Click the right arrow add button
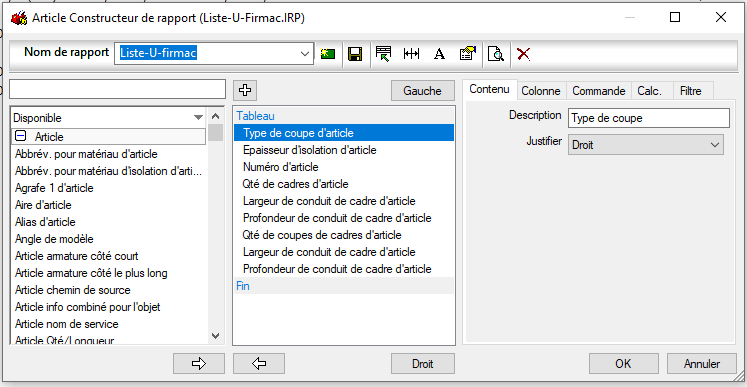This screenshot has height=387, width=747. point(199,364)
